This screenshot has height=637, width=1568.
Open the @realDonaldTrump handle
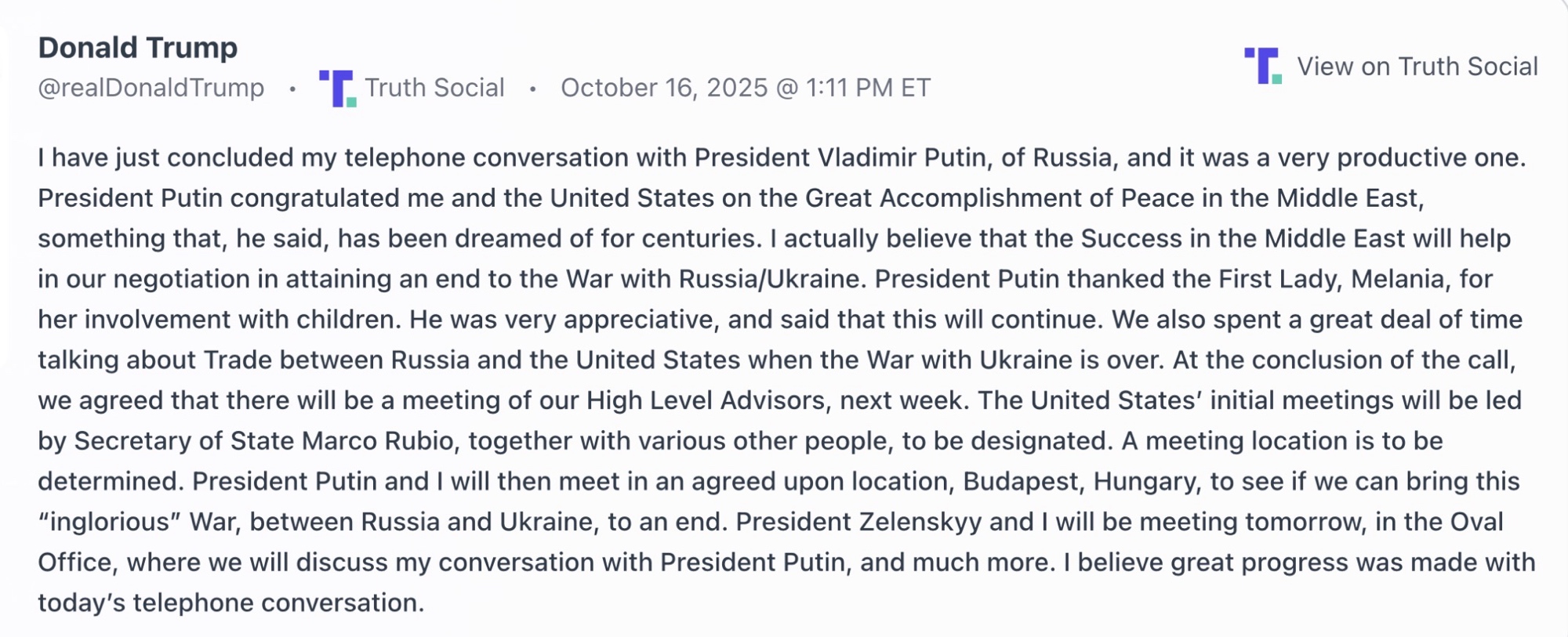tap(151, 88)
